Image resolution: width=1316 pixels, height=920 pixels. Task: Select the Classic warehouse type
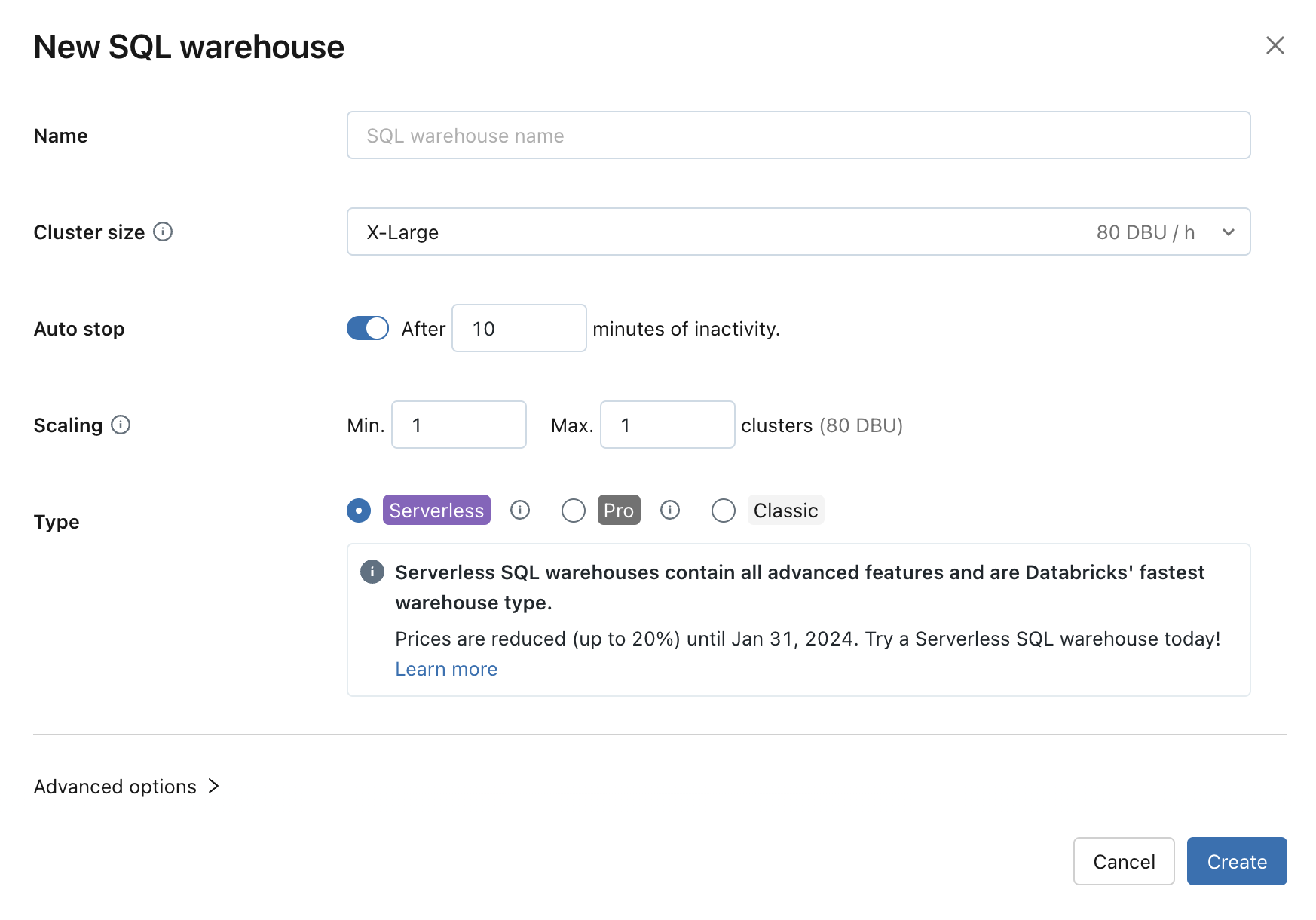point(724,511)
